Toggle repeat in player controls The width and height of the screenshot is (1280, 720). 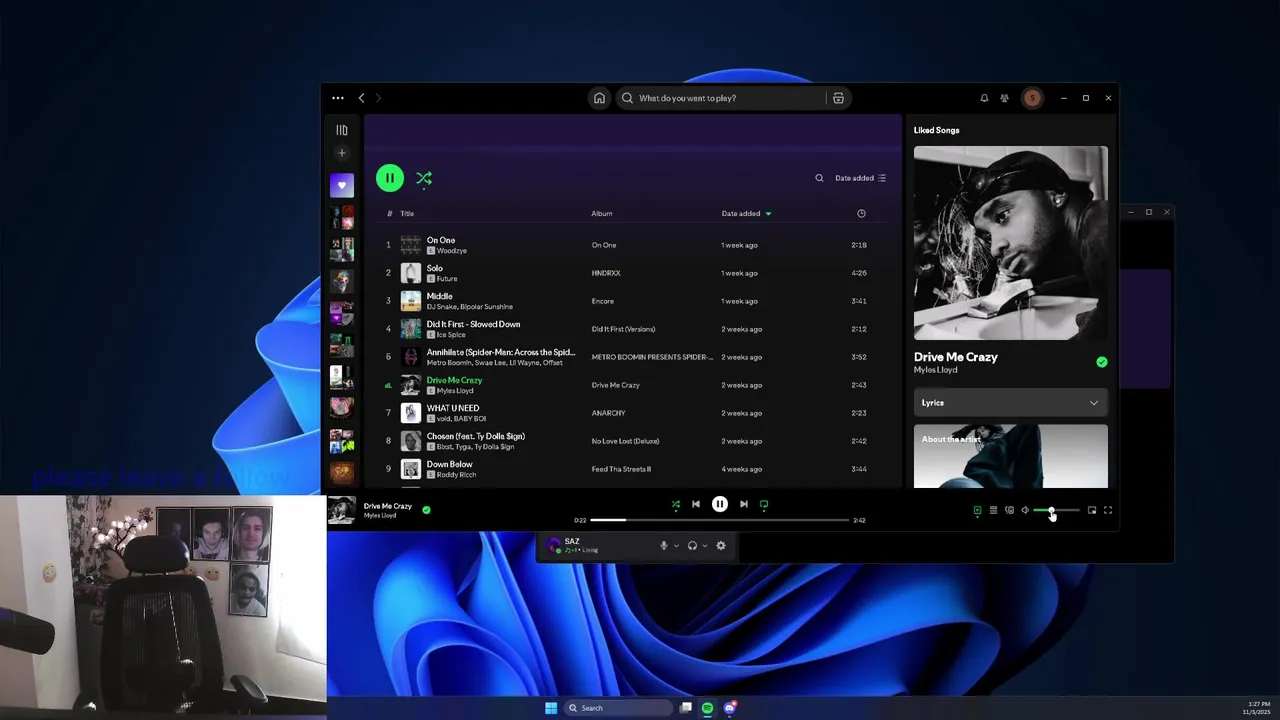point(764,504)
